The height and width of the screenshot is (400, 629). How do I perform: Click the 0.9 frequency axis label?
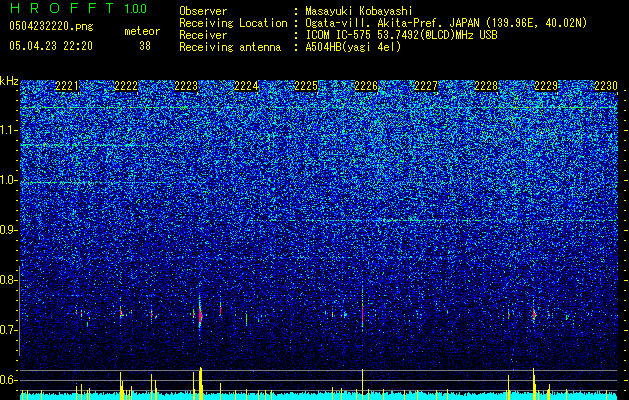[8, 230]
